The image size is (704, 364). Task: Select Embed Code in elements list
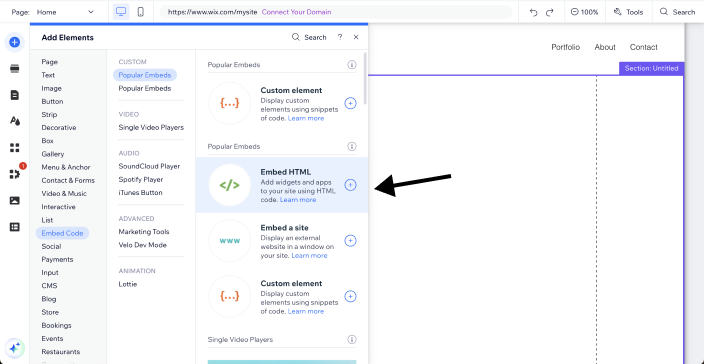[62, 233]
